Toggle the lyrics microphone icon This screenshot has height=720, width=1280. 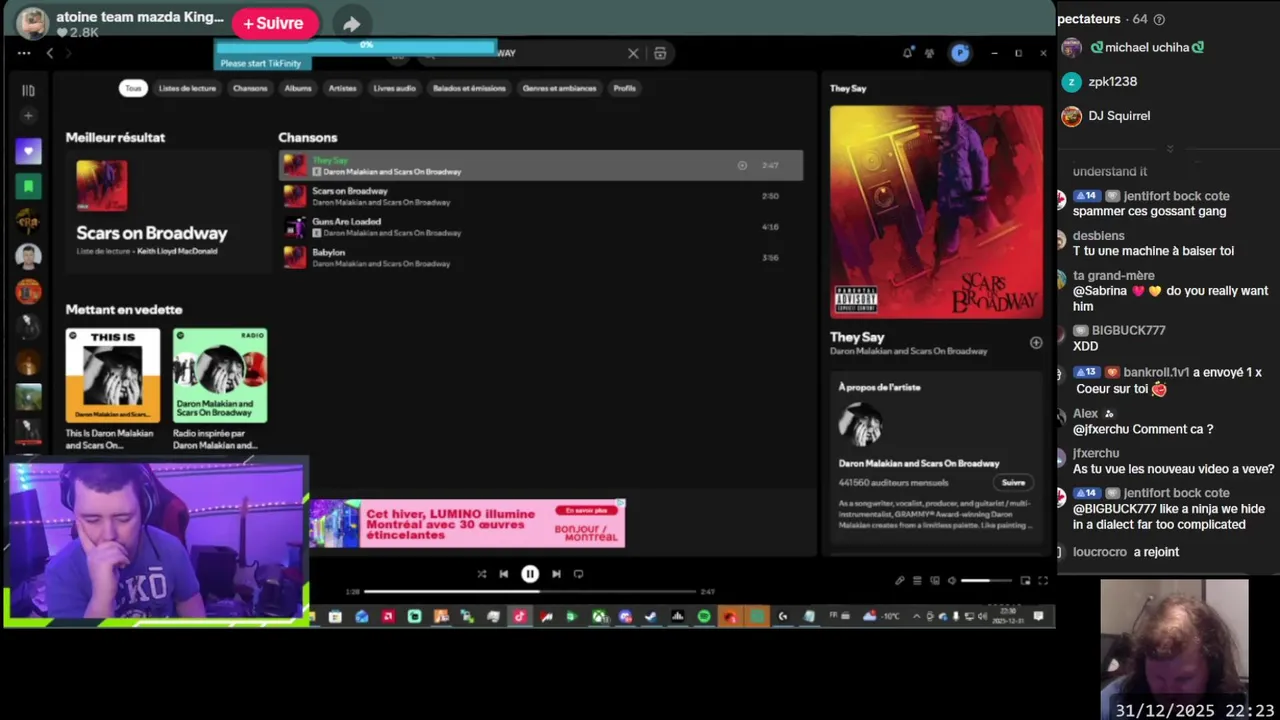[899, 580]
